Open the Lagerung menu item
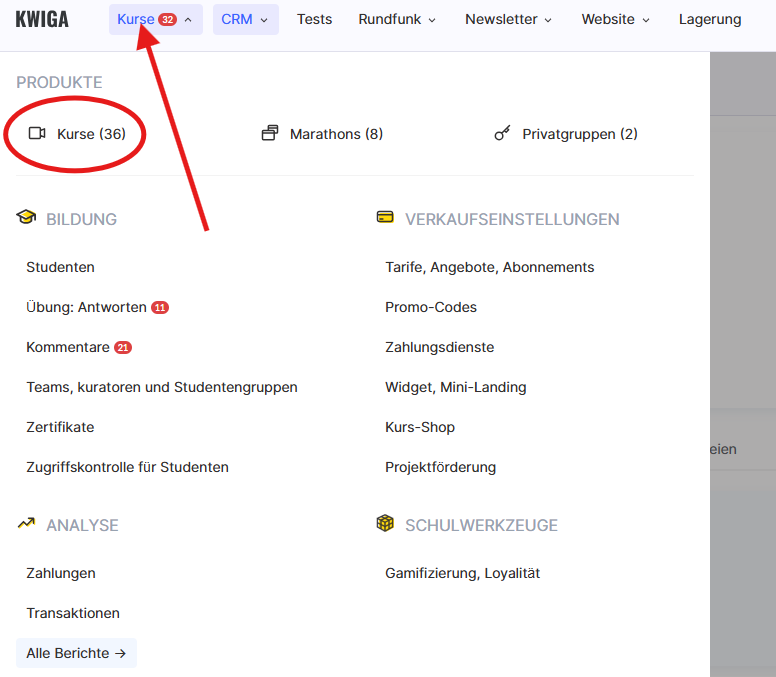Image resolution: width=776 pixels, height=677 pixels. (x=710, y=19)
